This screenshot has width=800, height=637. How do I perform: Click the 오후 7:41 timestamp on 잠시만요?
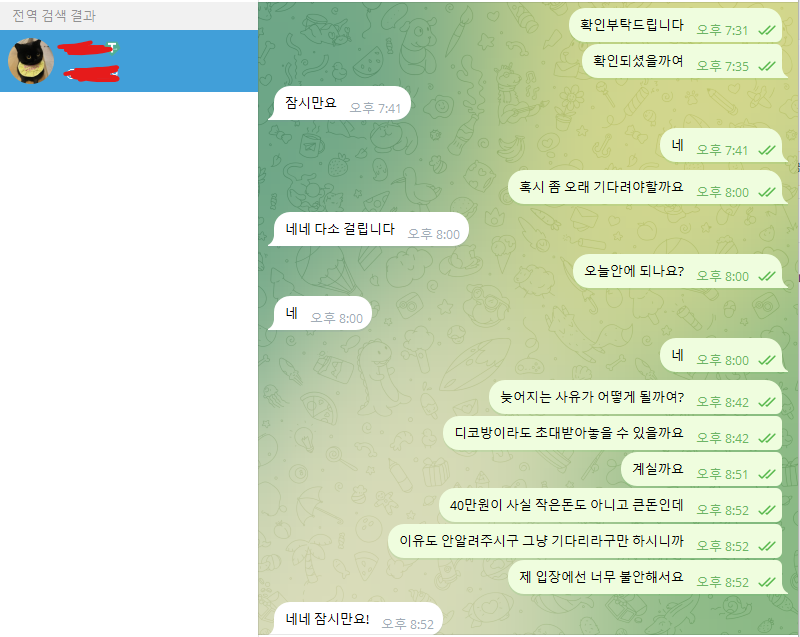coord(375,108)
